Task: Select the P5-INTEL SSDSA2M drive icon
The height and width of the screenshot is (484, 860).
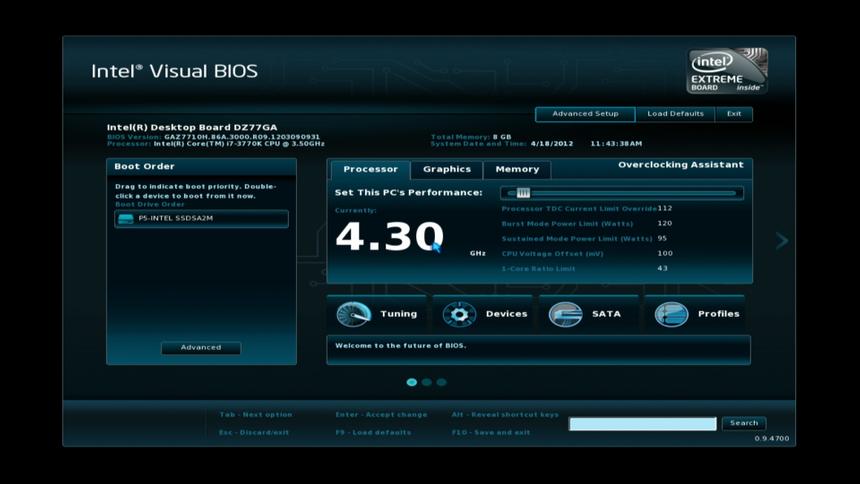Action: [126, 219]
